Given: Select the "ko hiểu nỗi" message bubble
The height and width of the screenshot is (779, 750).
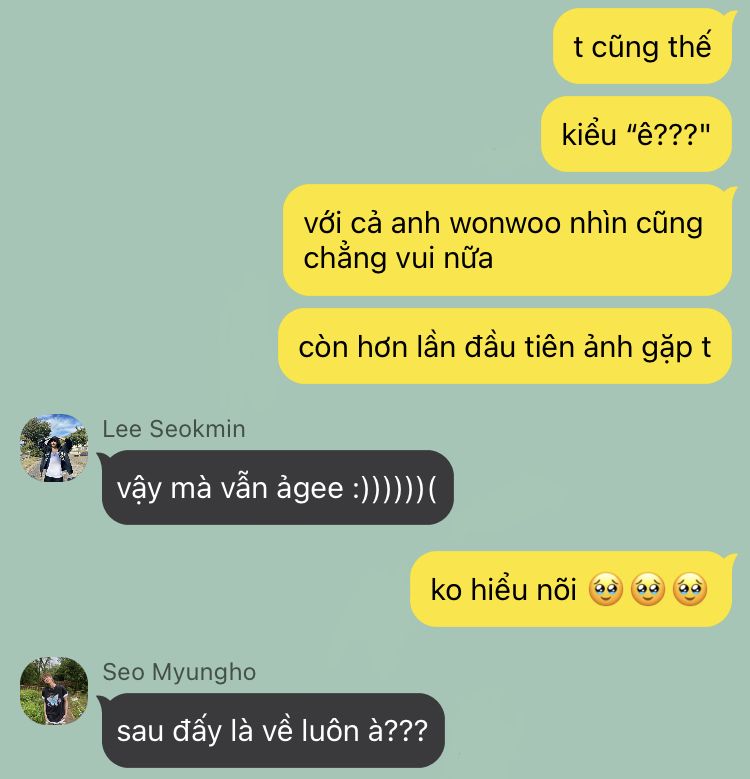Looking at the screenshot, I should click(x=571, y=589).
